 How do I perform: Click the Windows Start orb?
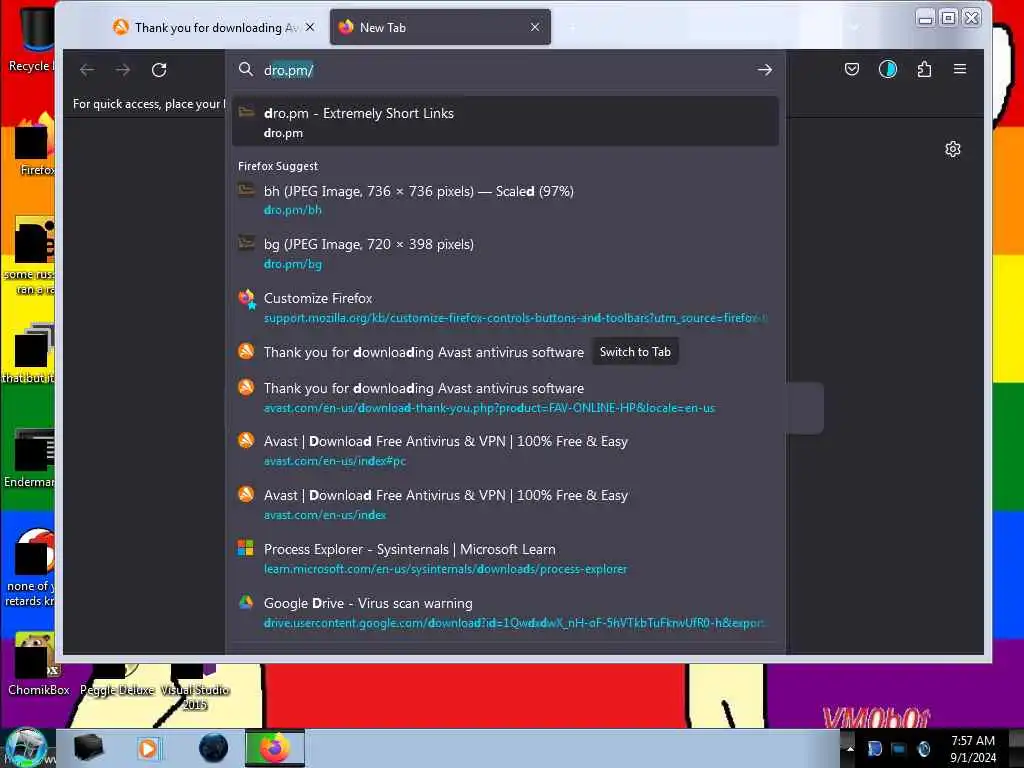(26, 748)
